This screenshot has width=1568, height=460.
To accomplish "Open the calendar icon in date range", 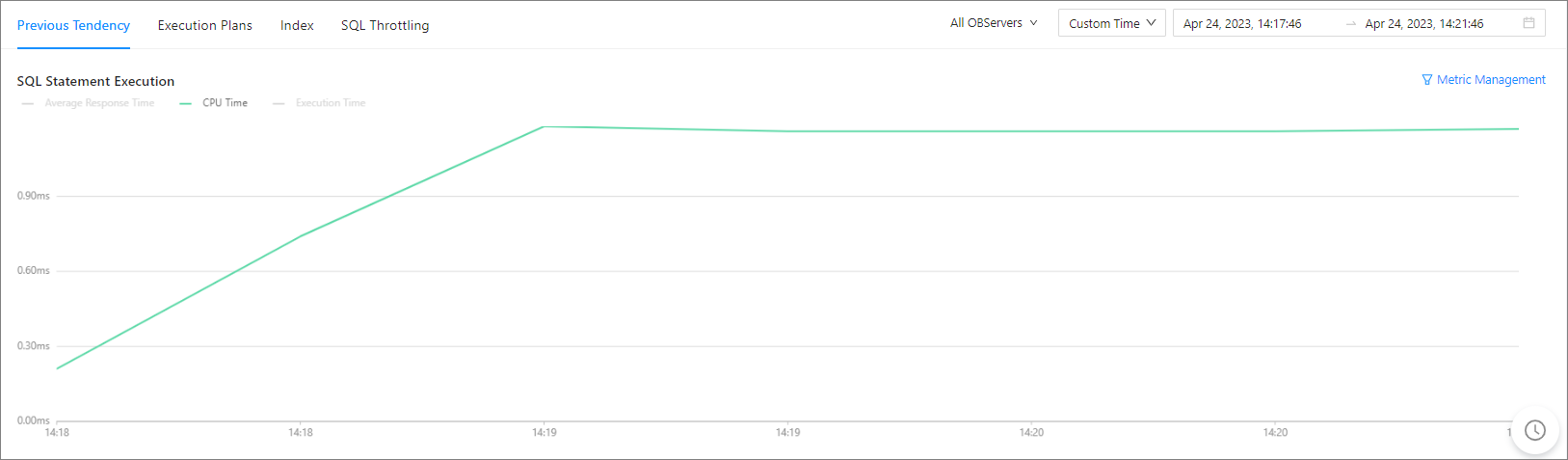I will click(1528, 23).
